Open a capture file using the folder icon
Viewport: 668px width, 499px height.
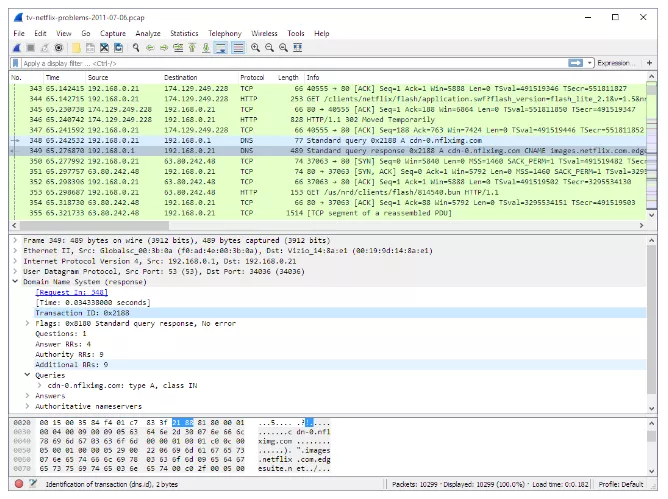(76, 47)
